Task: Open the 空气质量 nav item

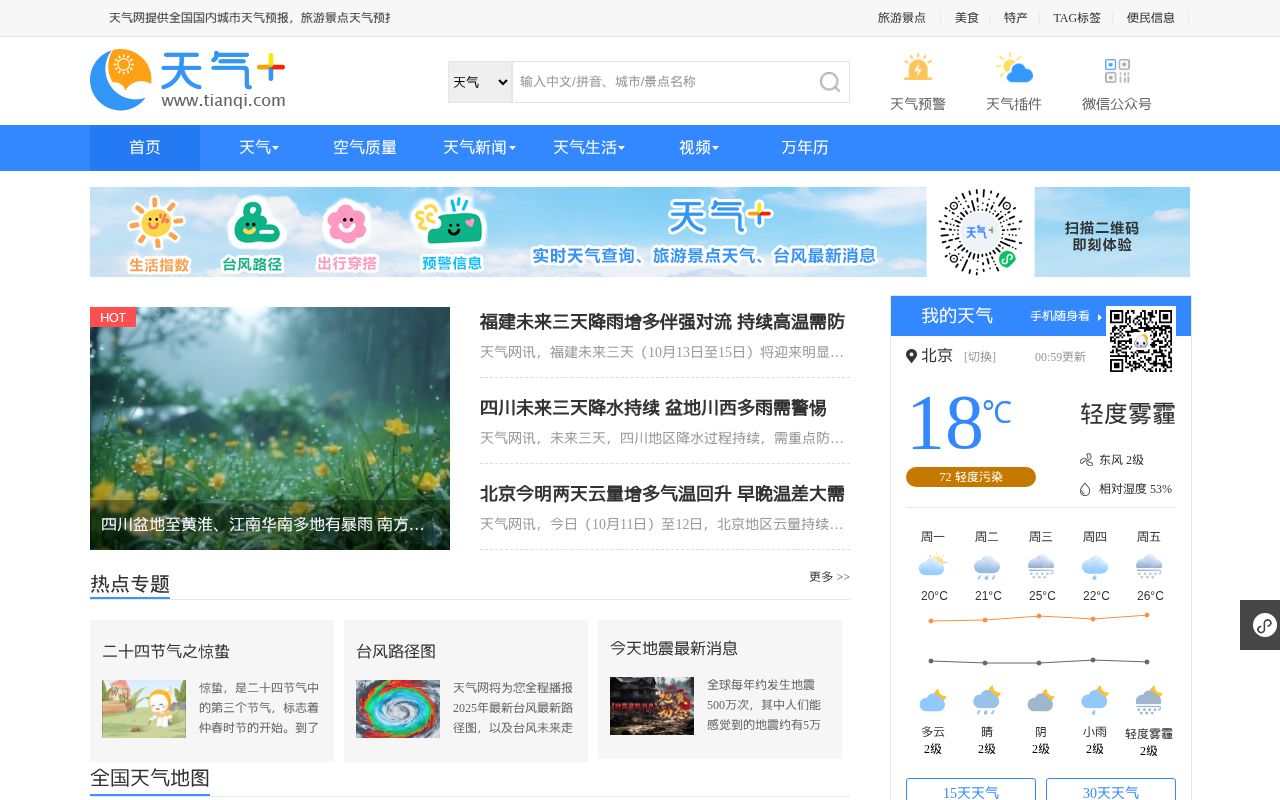Action: 365,148
